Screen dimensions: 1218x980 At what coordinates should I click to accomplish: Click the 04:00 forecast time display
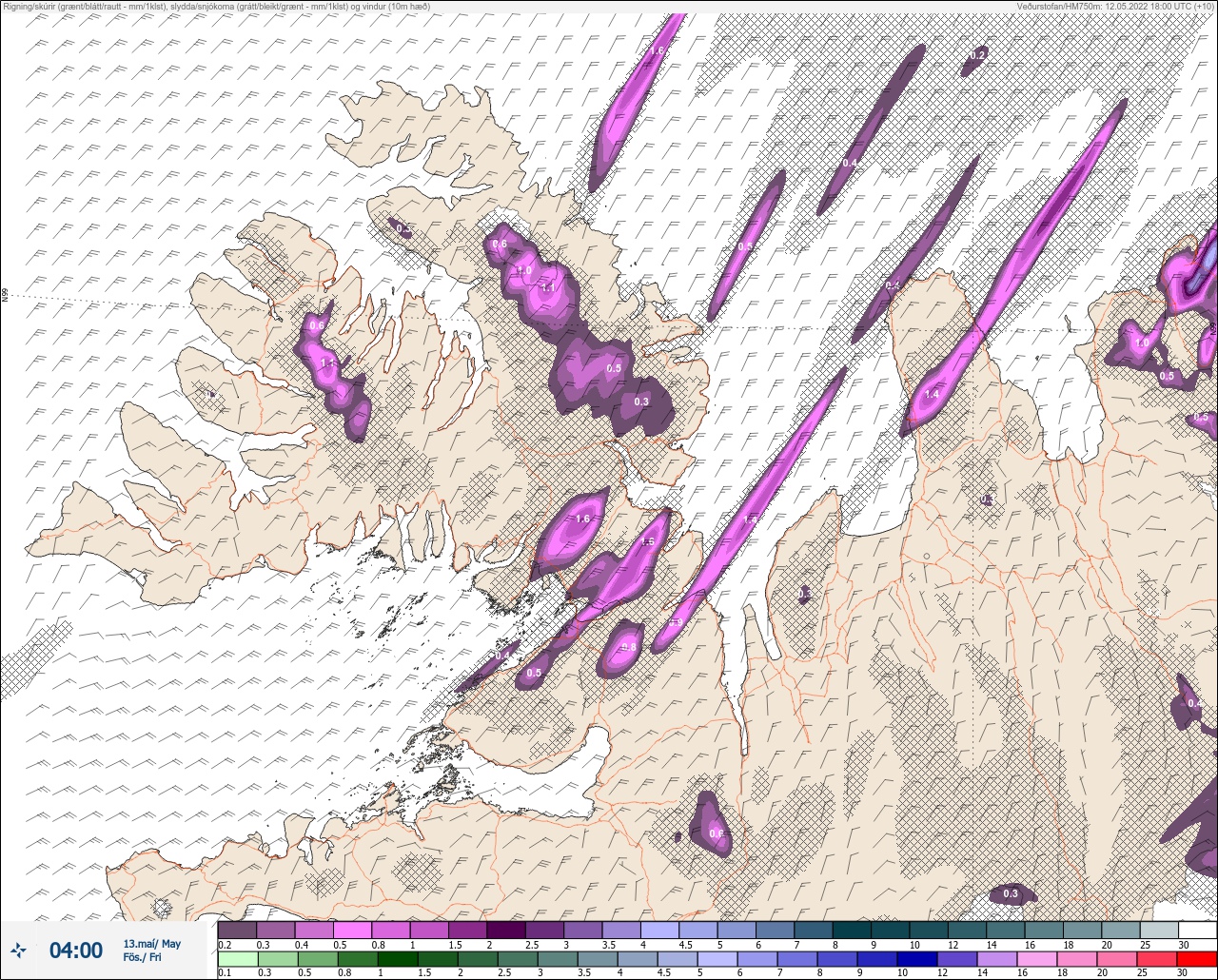[x=76, y=951]
